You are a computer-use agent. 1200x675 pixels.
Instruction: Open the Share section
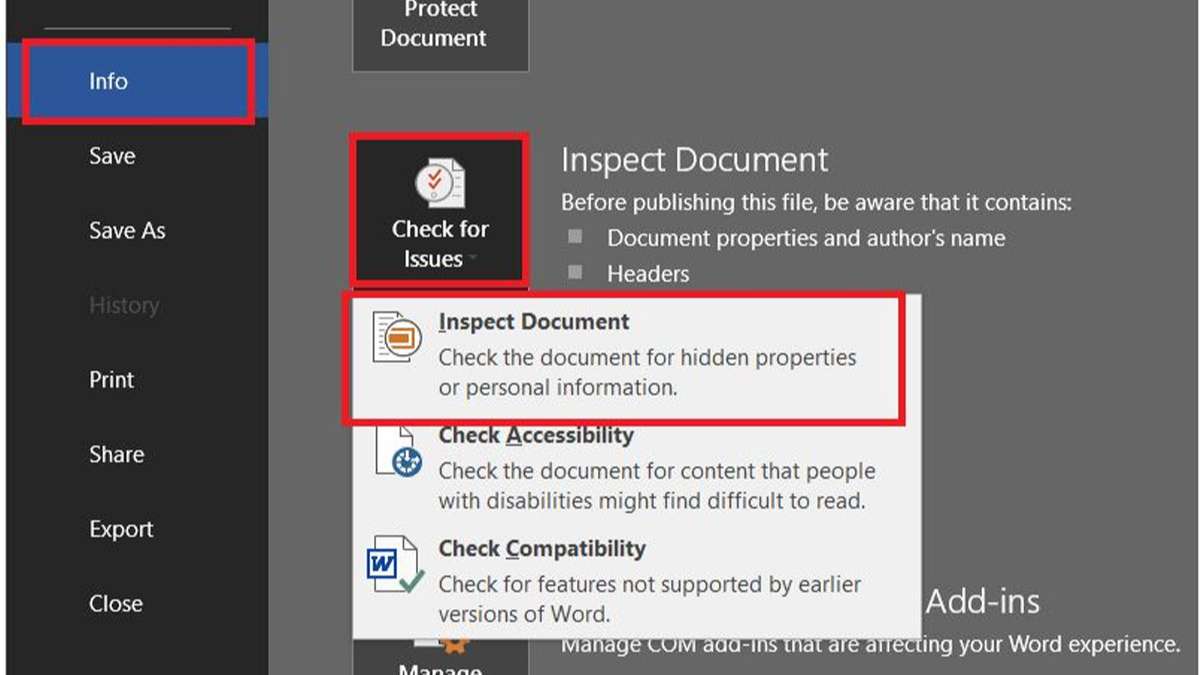coord(116,454)
